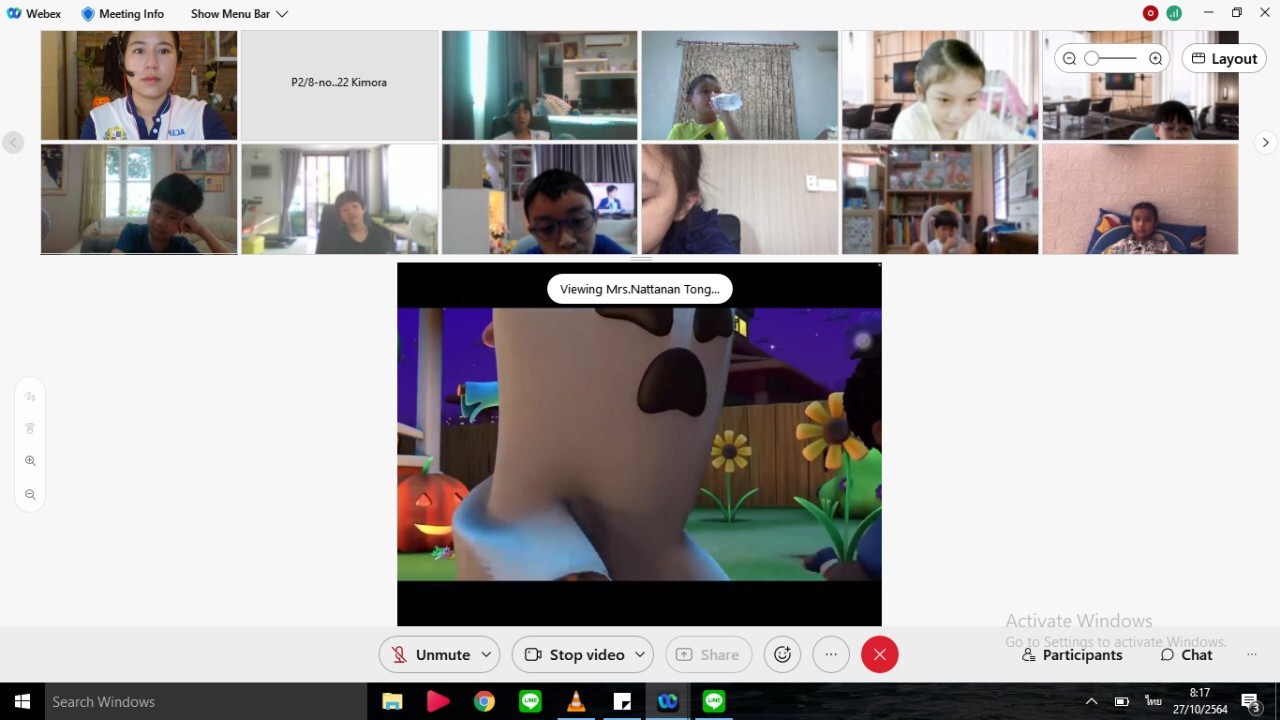Open Google Chrome from taskbar
Image resolution: width=1280 pixels, height=720 pixels.
(484, 701)
